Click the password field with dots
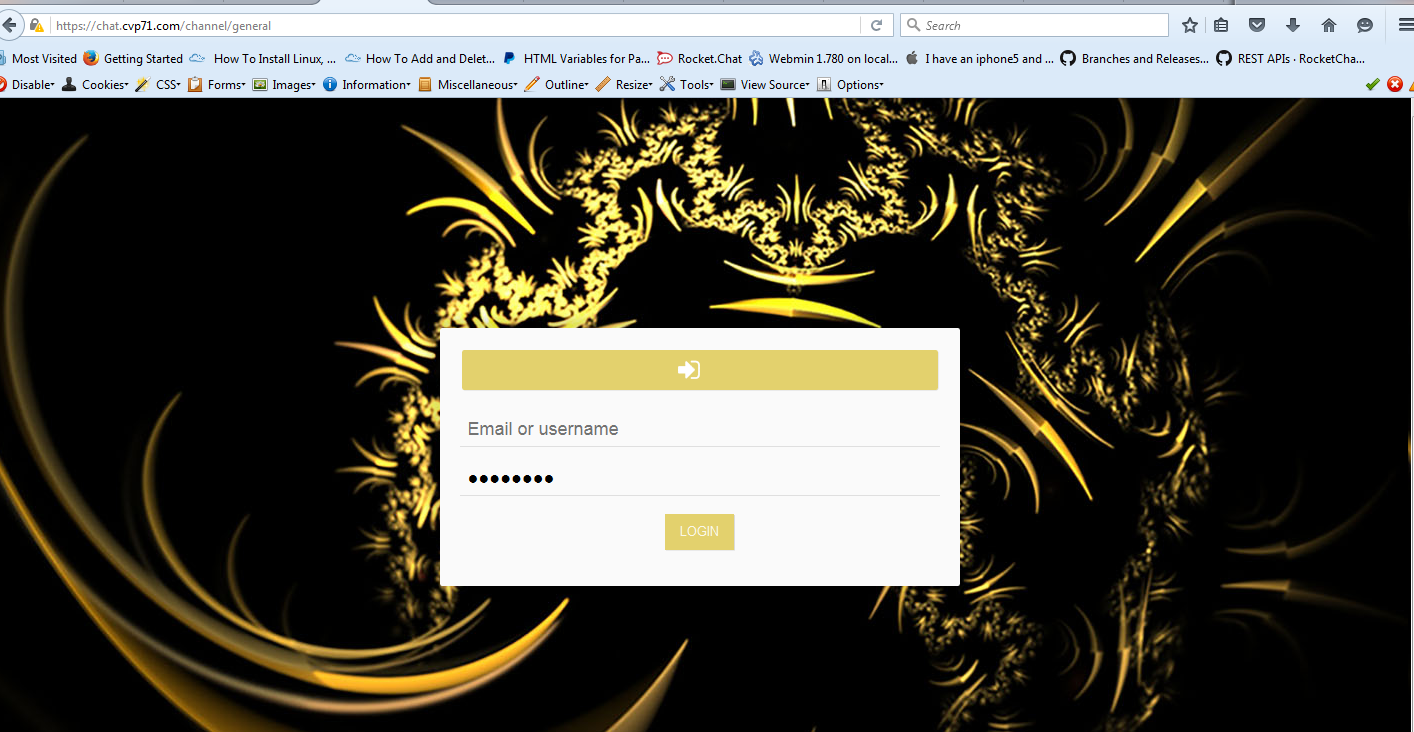This screenshot has width=1414, height=732. pos(700,478)
